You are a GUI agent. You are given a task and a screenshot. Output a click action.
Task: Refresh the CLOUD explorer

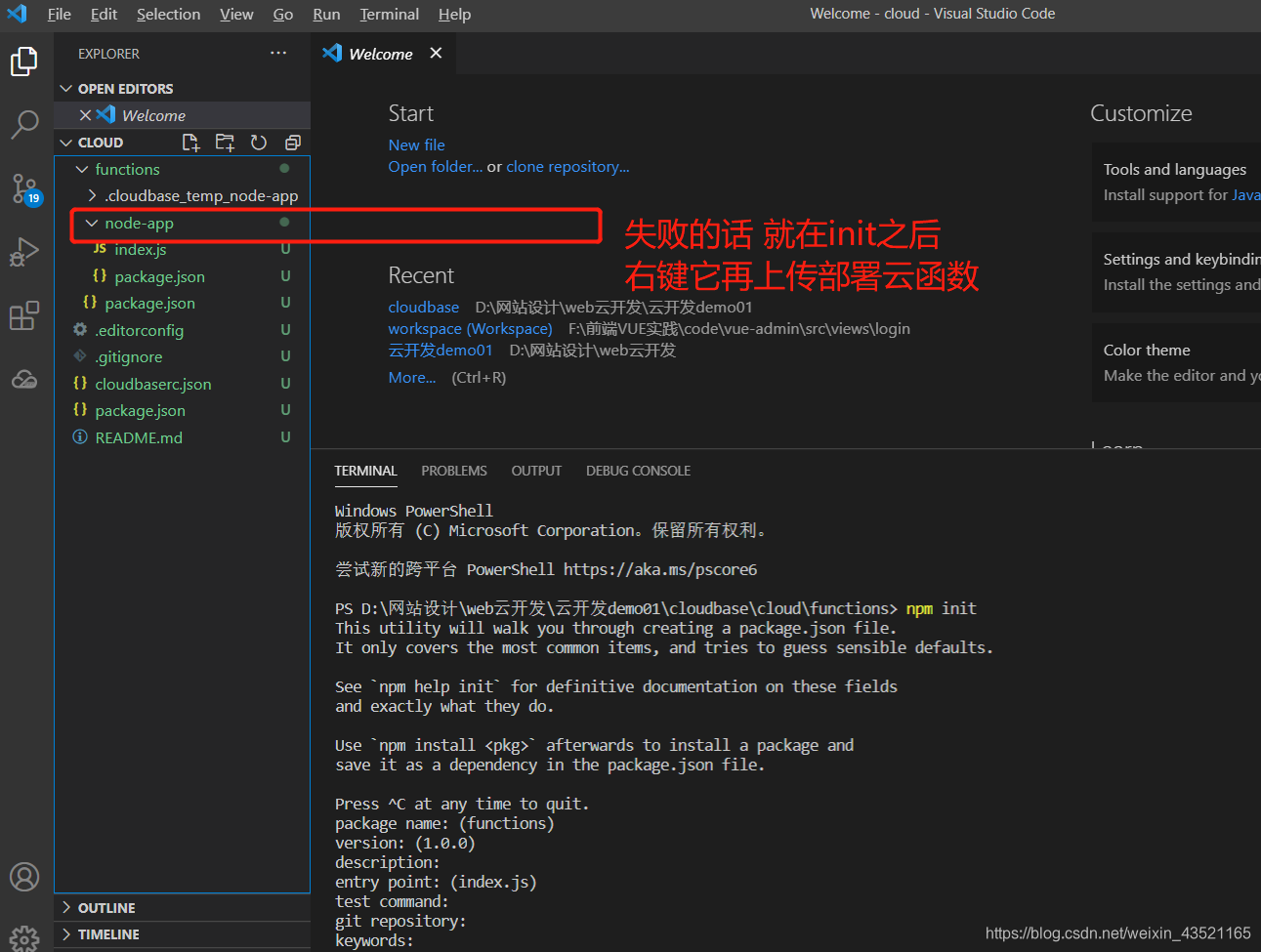(259, 143)
